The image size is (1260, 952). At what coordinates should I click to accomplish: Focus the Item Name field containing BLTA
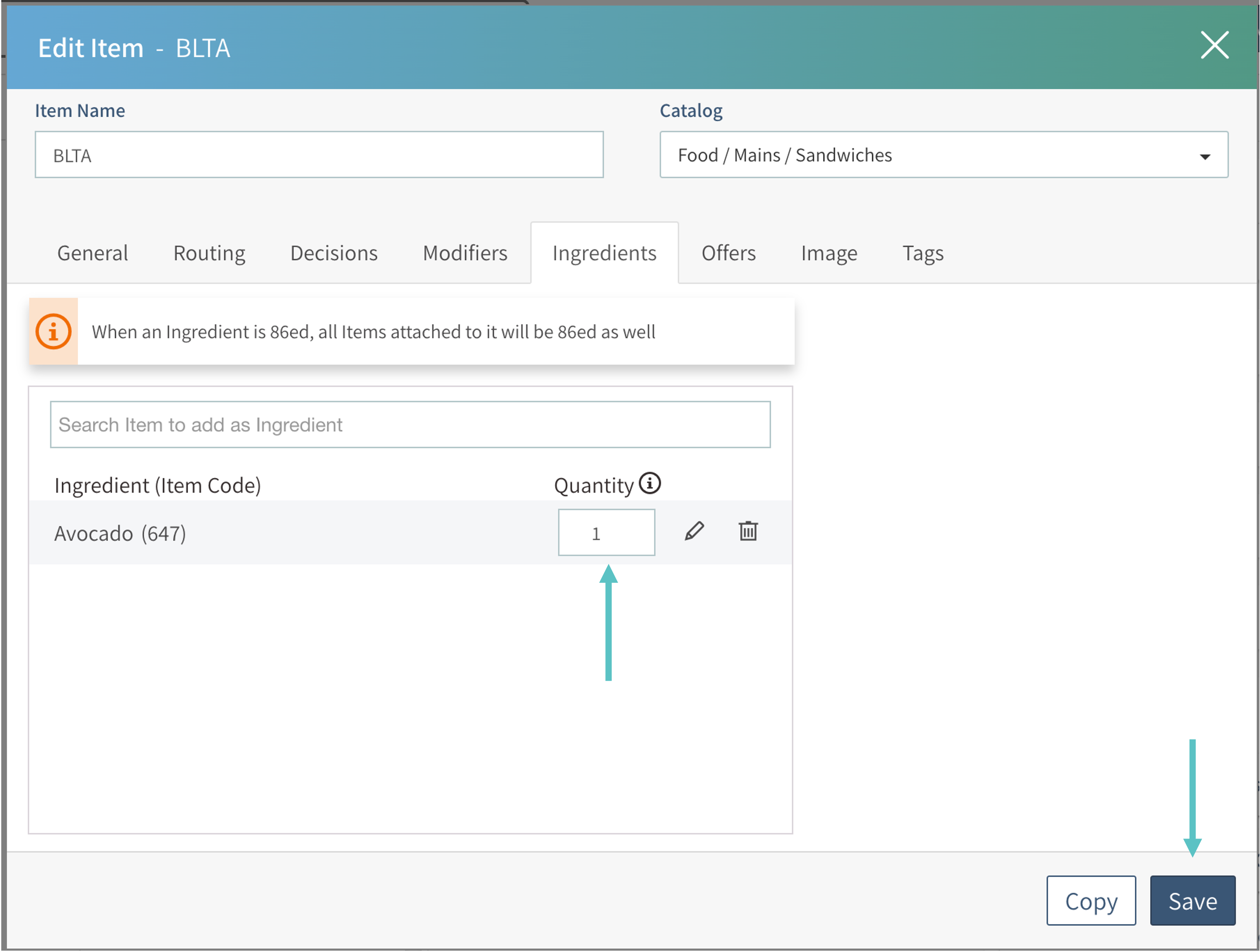(x=319, y=155)
